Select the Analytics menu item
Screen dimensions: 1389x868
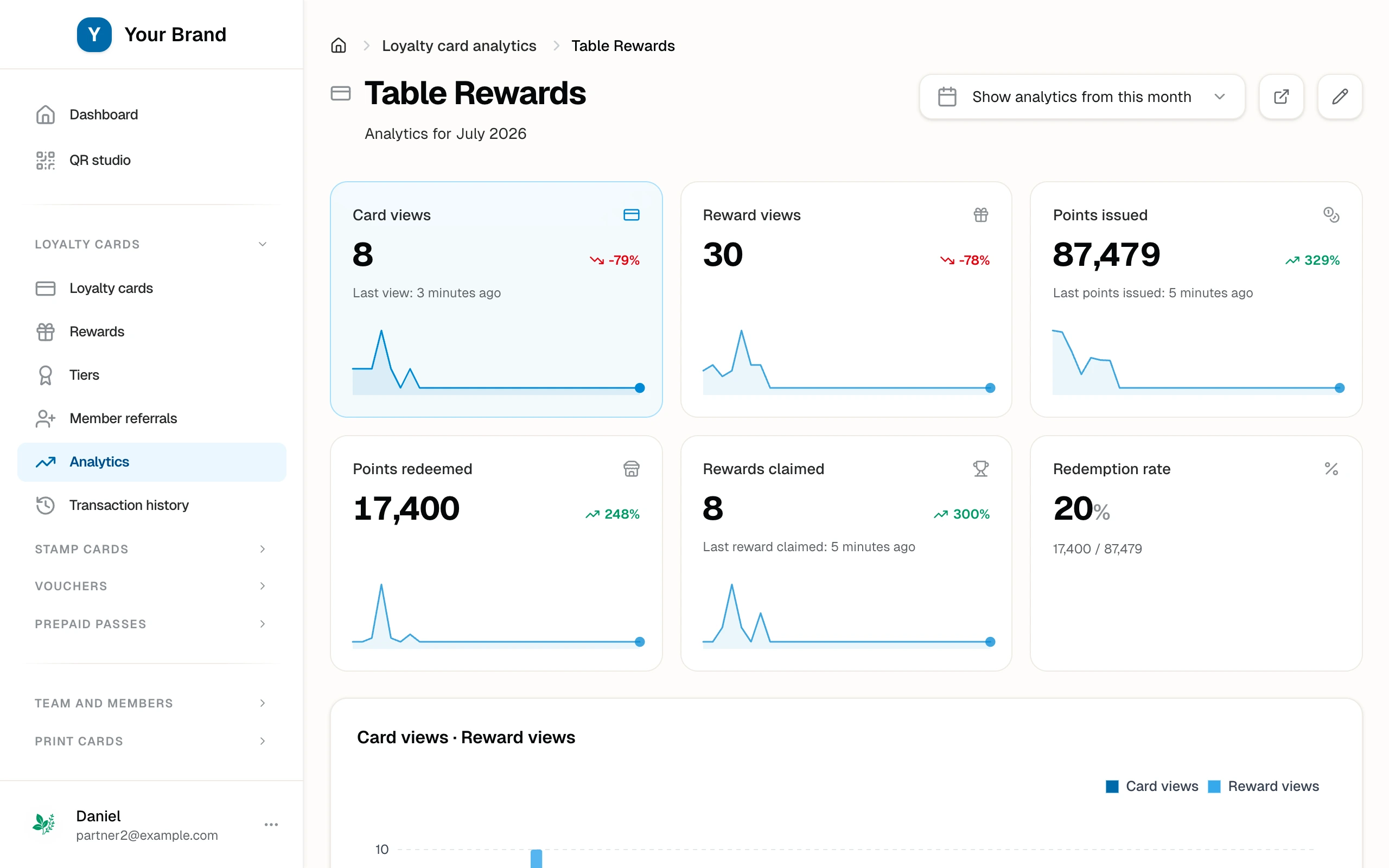click(151, 462)
